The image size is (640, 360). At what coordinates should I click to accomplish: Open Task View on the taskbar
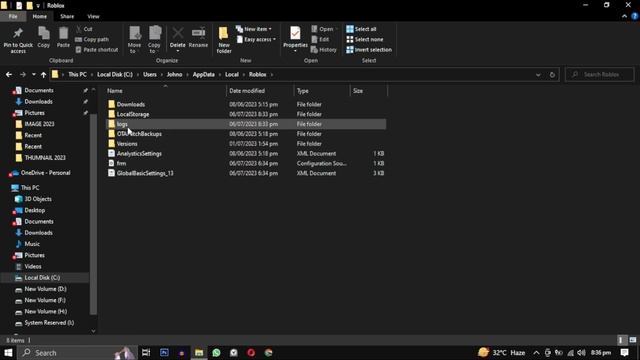tap(146, 353)
